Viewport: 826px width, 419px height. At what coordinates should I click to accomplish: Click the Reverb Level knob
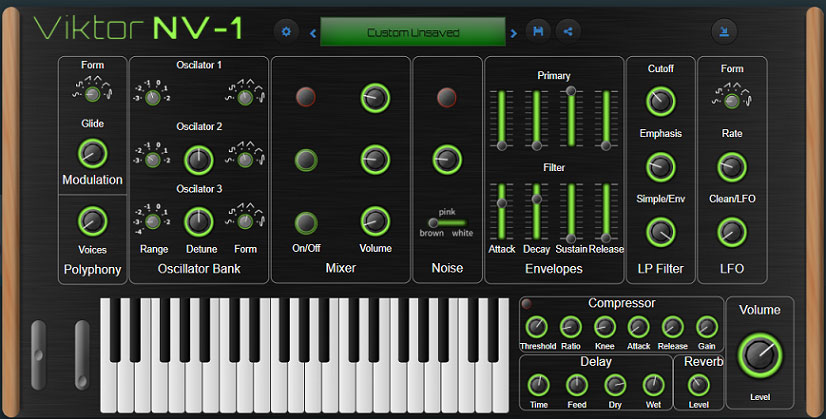699,385
